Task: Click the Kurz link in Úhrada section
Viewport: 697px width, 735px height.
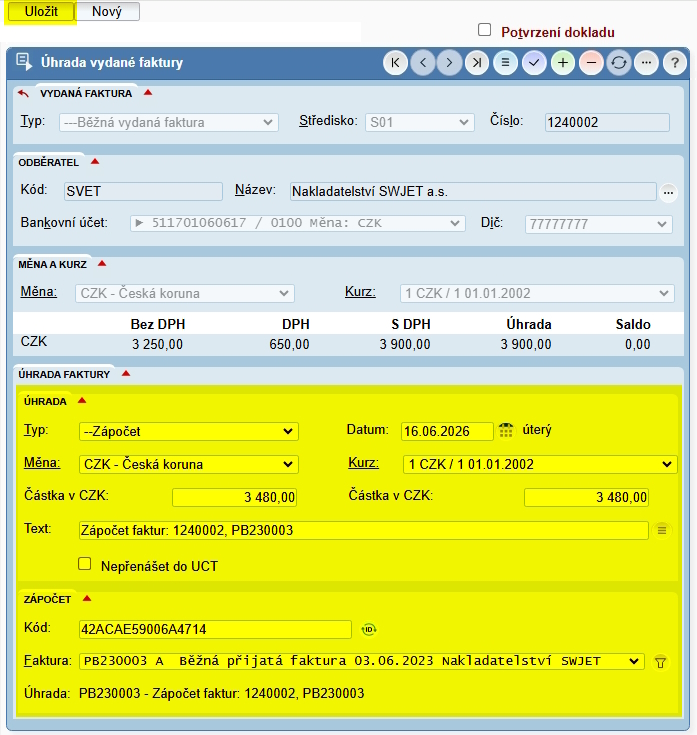Action: (x=363, y=463)
